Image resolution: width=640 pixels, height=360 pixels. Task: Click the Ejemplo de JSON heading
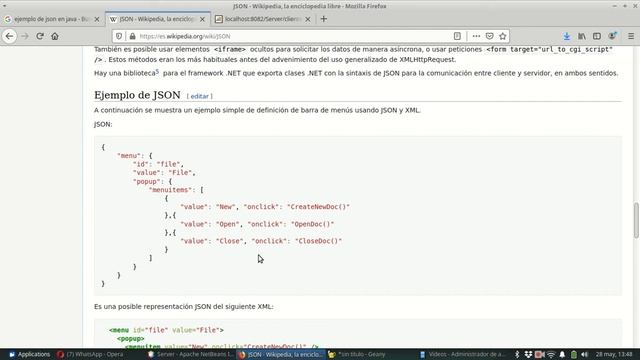pyautogui.click(x=137, y=95)
